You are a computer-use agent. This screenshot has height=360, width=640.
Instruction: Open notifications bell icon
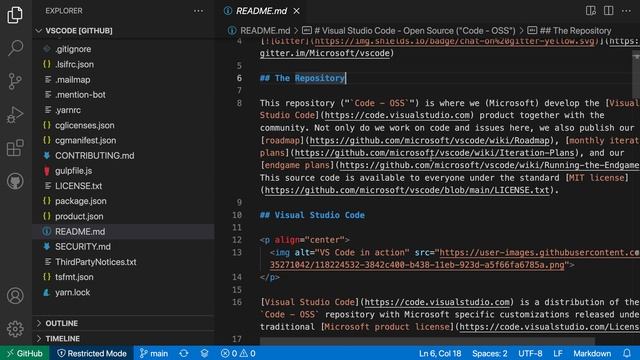pyautogui.click(x=627, y=353)
